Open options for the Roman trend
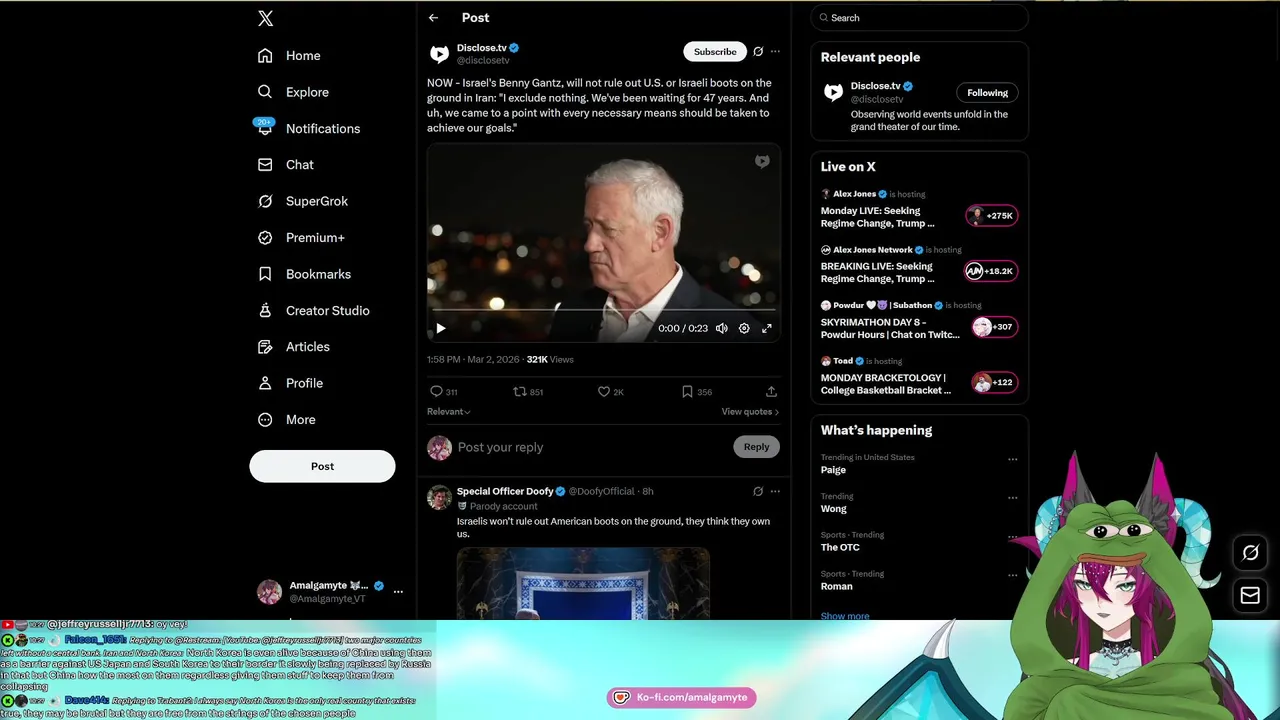The height and width of the screenshot is (720, 1280). (x=1012, y=575)
